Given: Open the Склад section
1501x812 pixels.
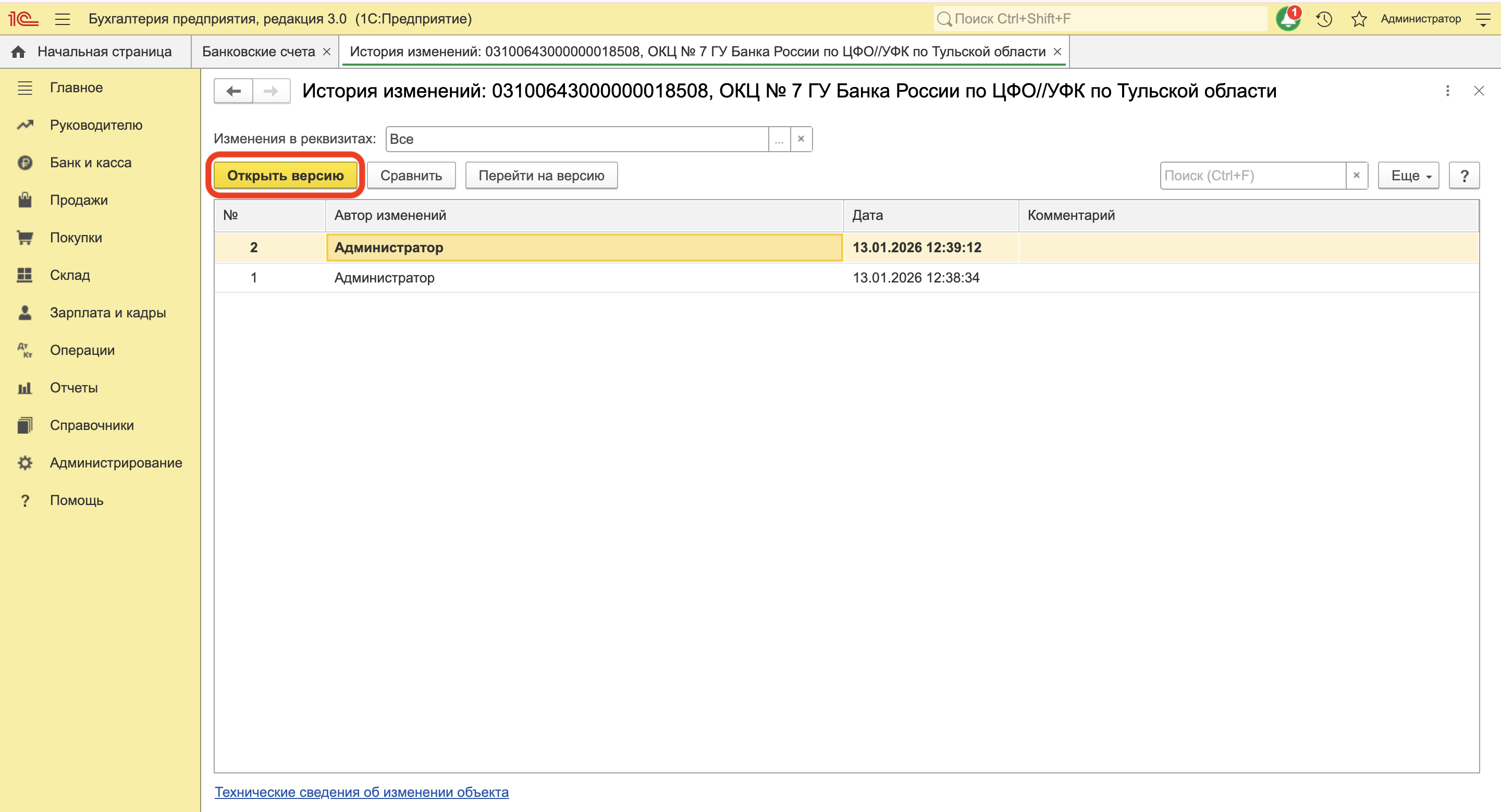Looking at the screenshot, I should (69, 275).
